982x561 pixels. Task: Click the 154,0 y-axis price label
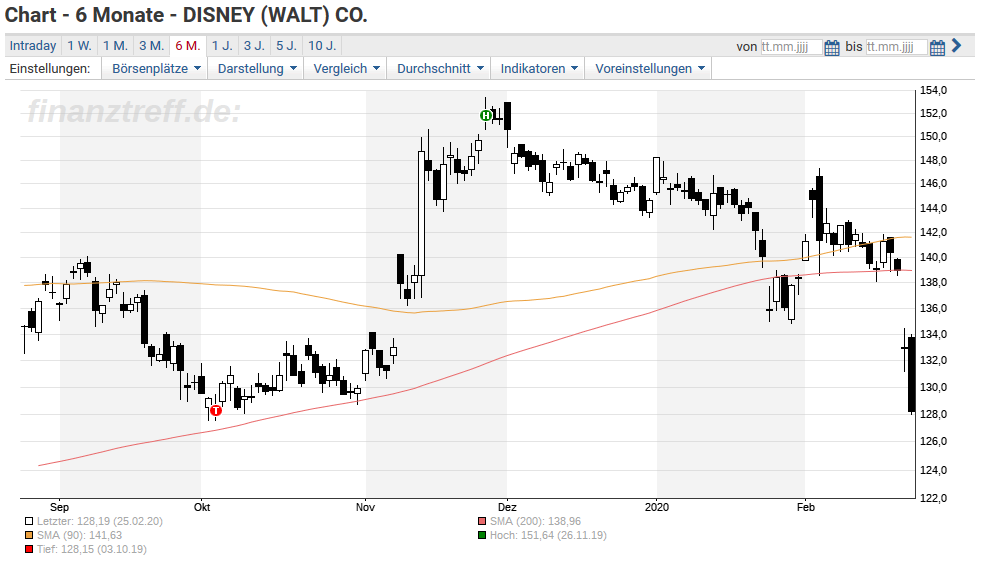pyautogui.click(x=934, y=90)
